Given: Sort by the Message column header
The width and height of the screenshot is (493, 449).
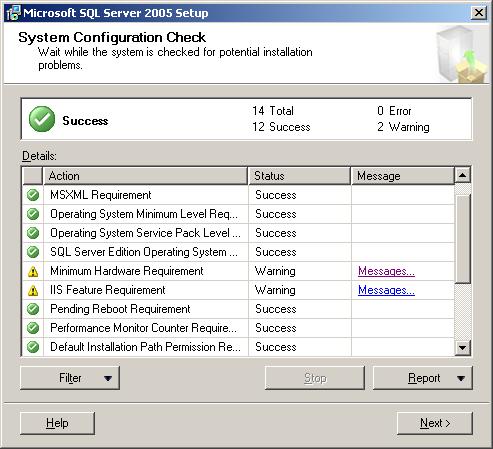Looking at the screenshot, I should point(403,176).
